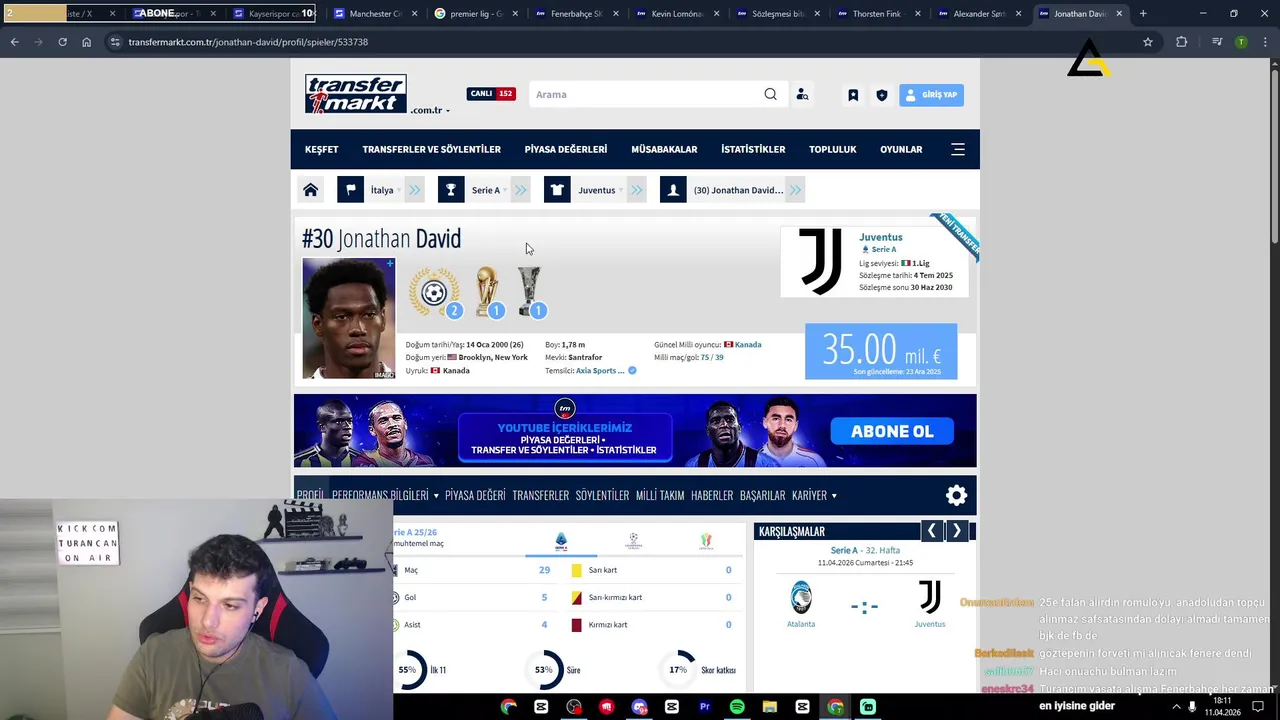Open the .com.tr domain dropdown
Screen dimensions: 1280x720
point(430,110)
